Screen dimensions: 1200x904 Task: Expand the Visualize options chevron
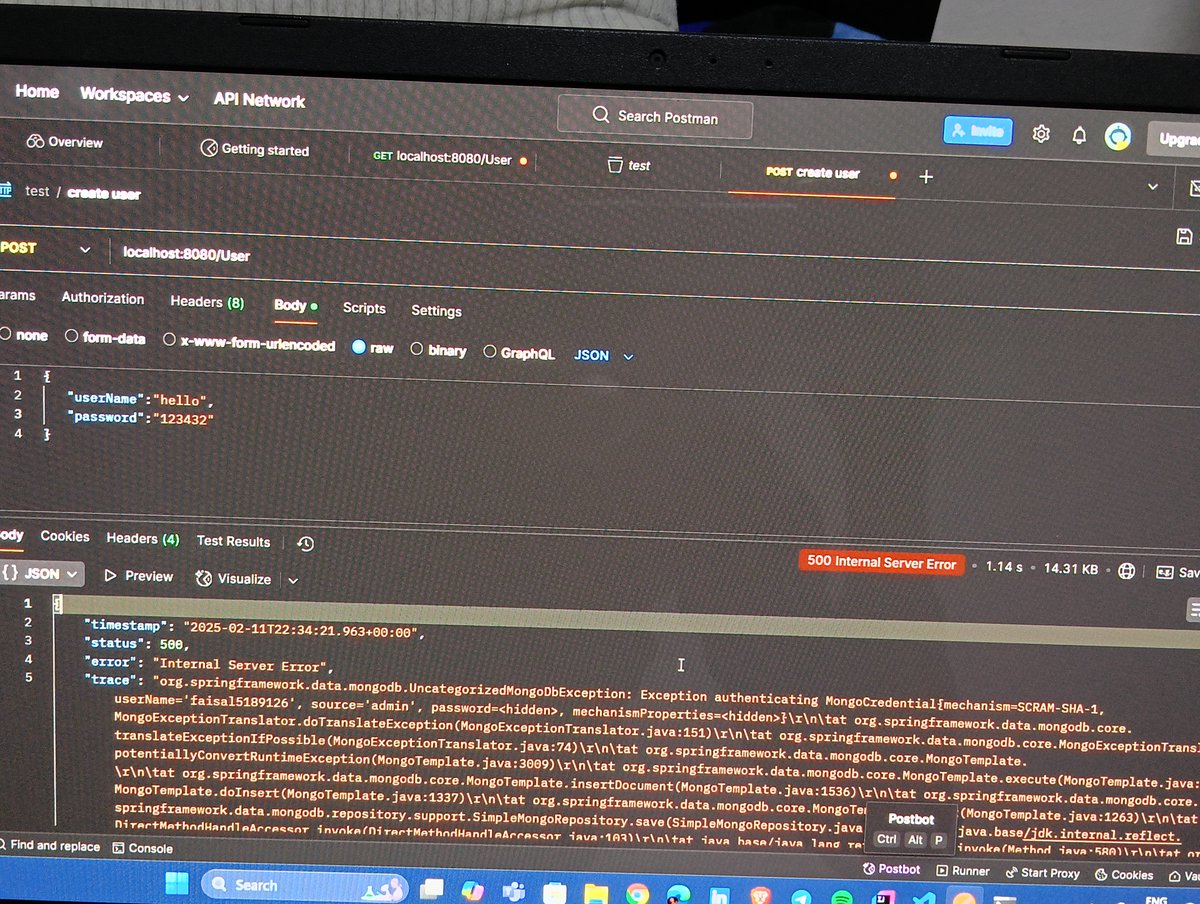[x=293, y=580]
